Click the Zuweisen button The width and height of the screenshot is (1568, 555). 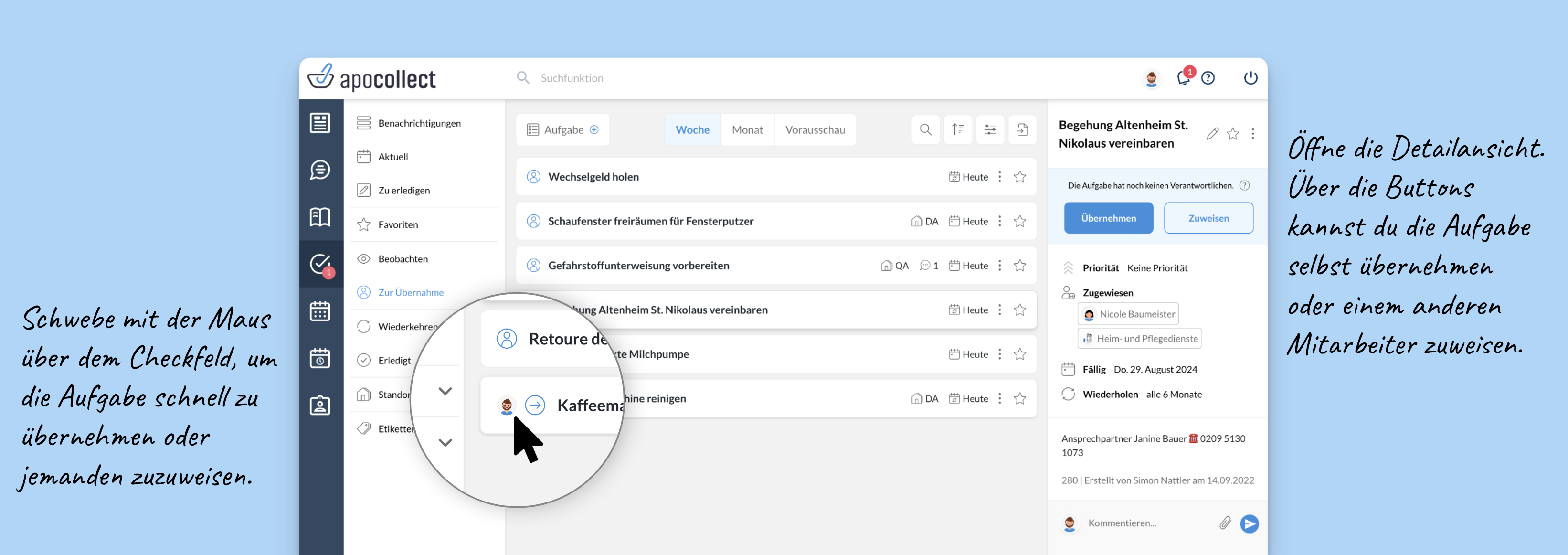click(x=1208, y=218)
